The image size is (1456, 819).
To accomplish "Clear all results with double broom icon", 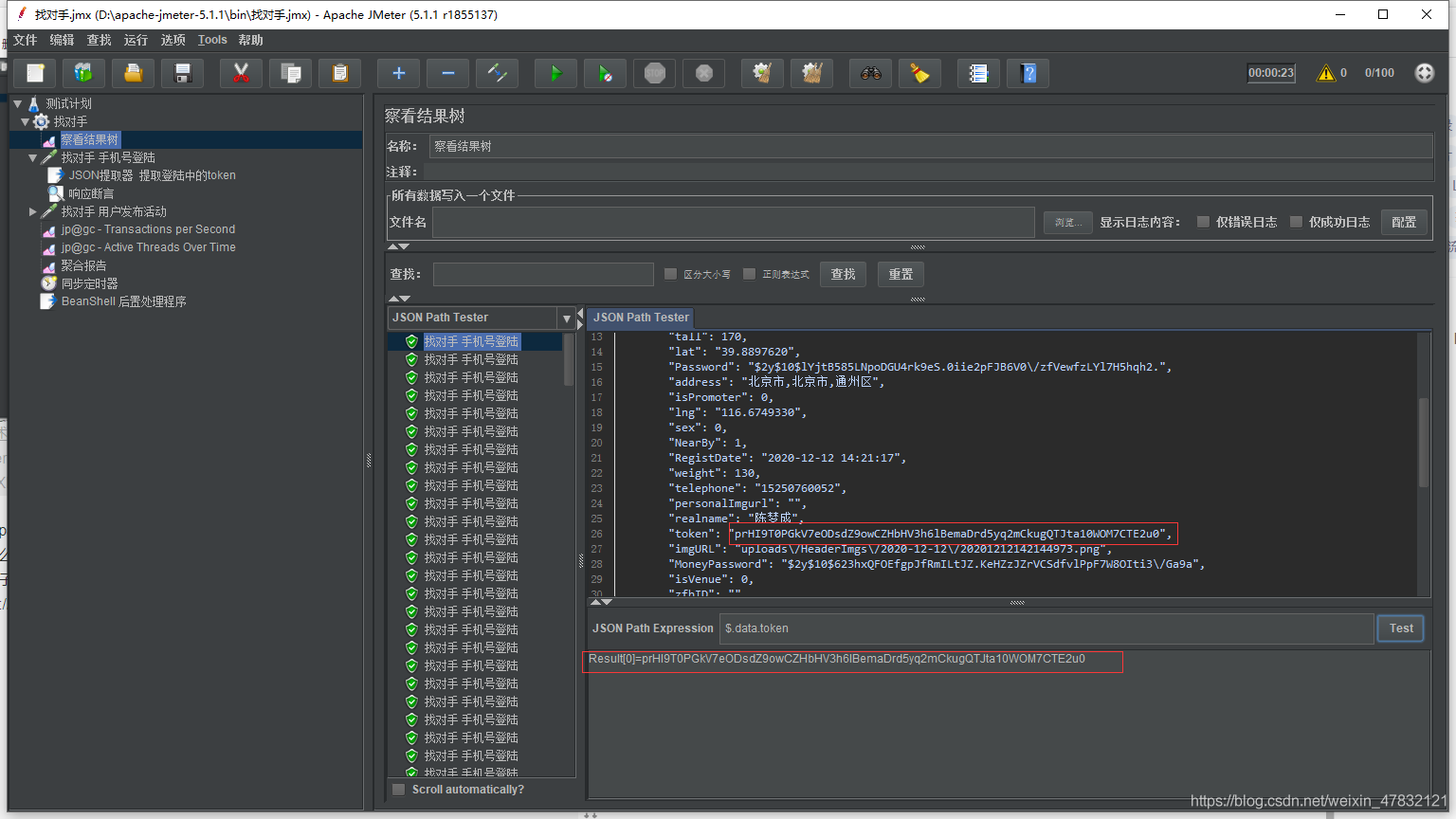I will 812,73.
